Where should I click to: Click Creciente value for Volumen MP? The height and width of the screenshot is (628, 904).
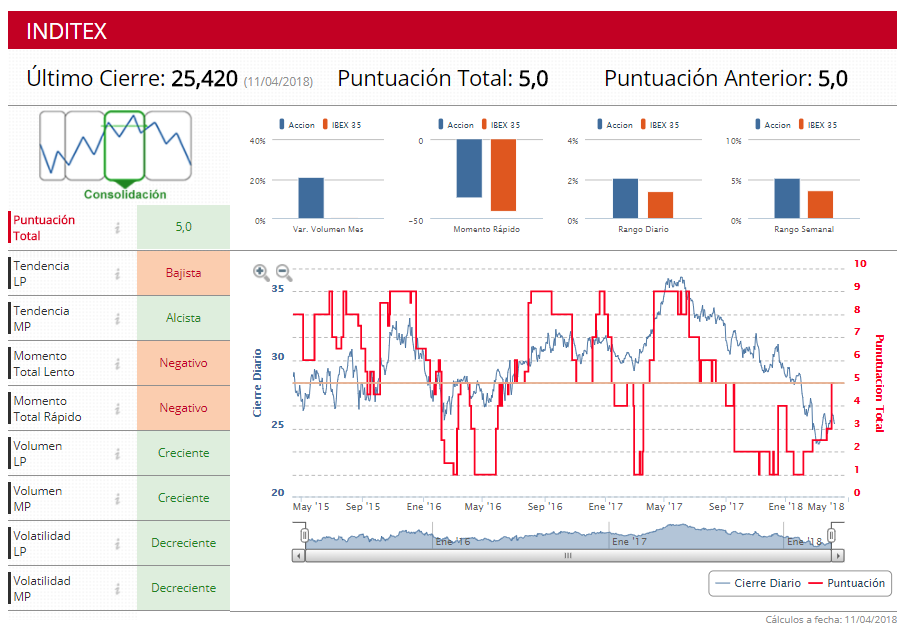(183, 498)
